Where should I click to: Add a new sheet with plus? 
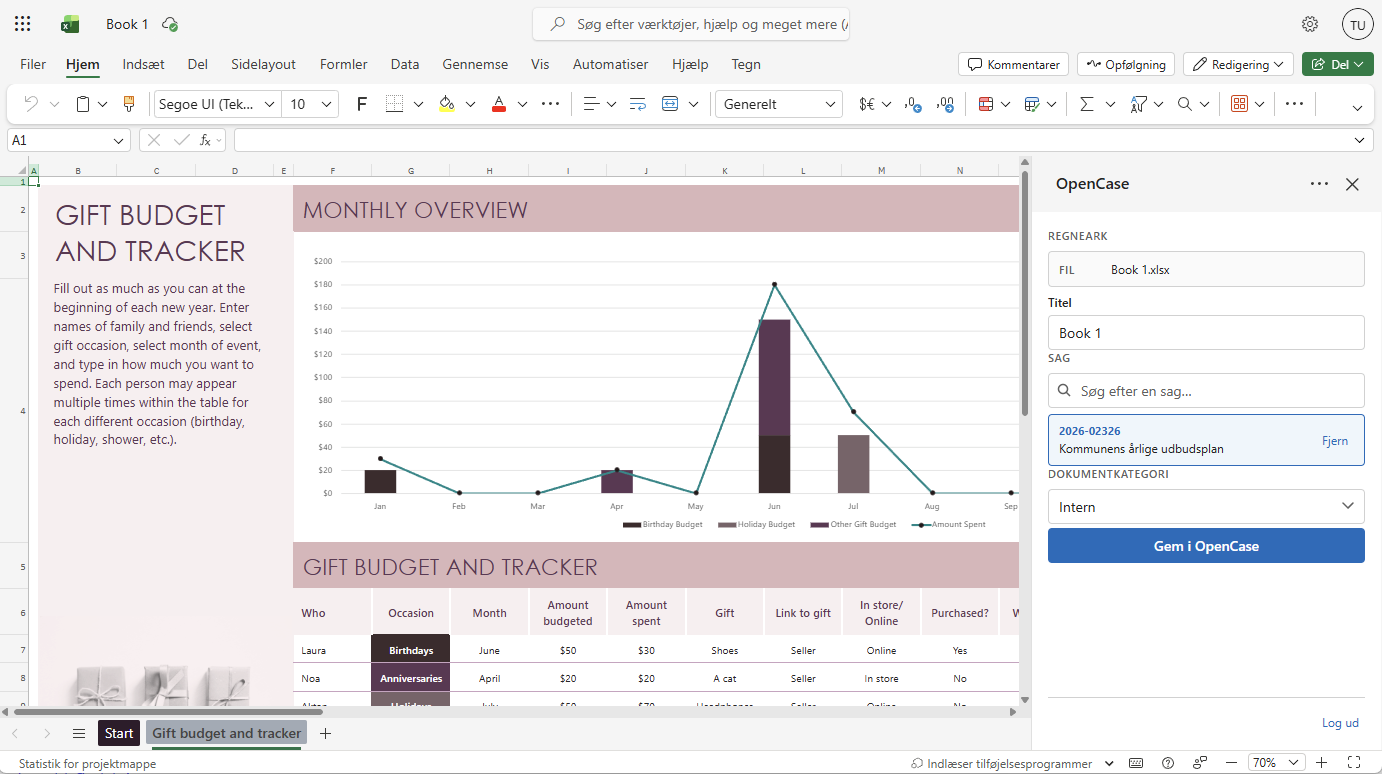click(325, 733)
